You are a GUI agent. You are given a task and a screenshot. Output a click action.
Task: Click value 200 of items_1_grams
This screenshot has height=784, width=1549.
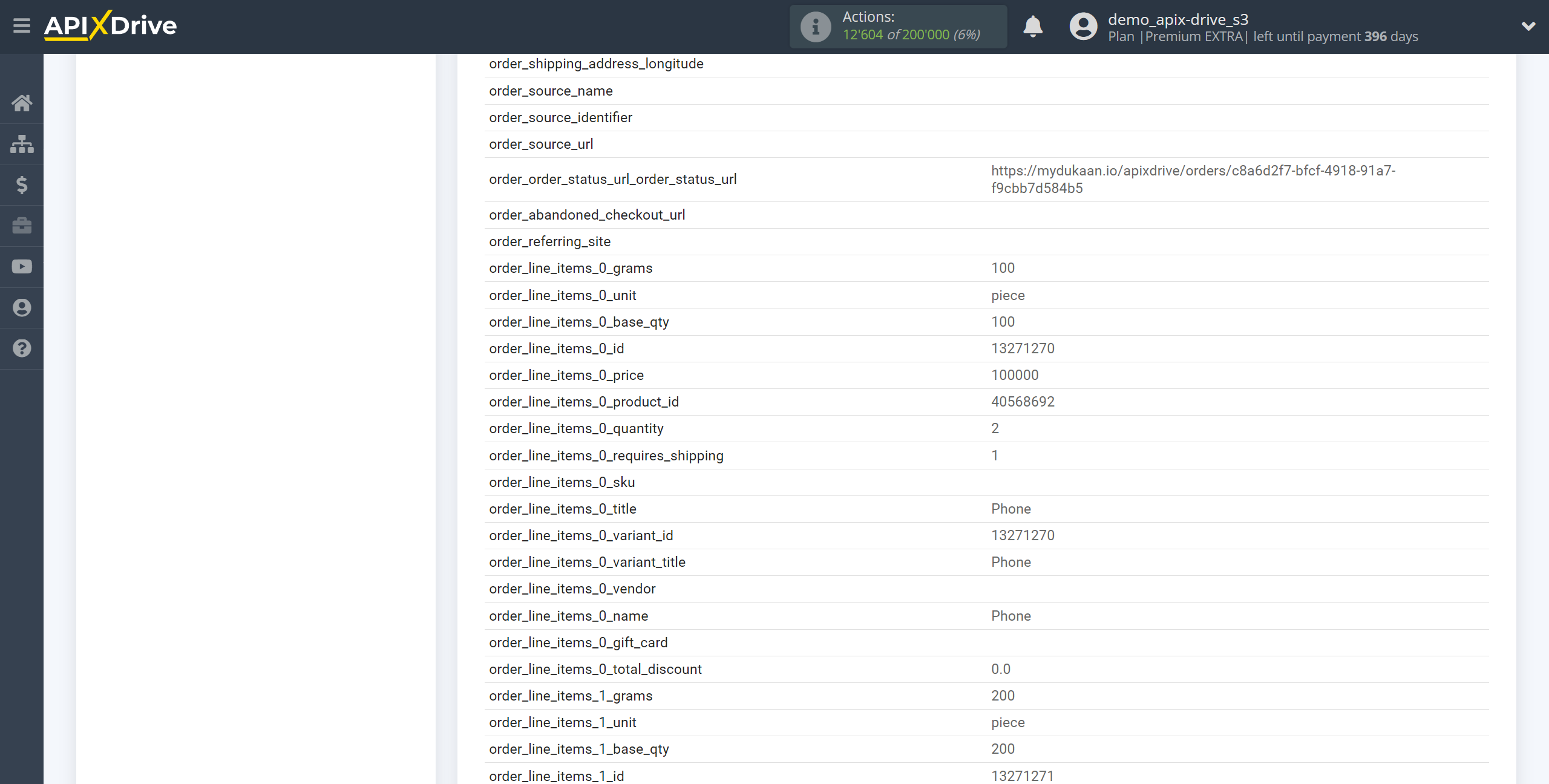[x=1003, y=696]
